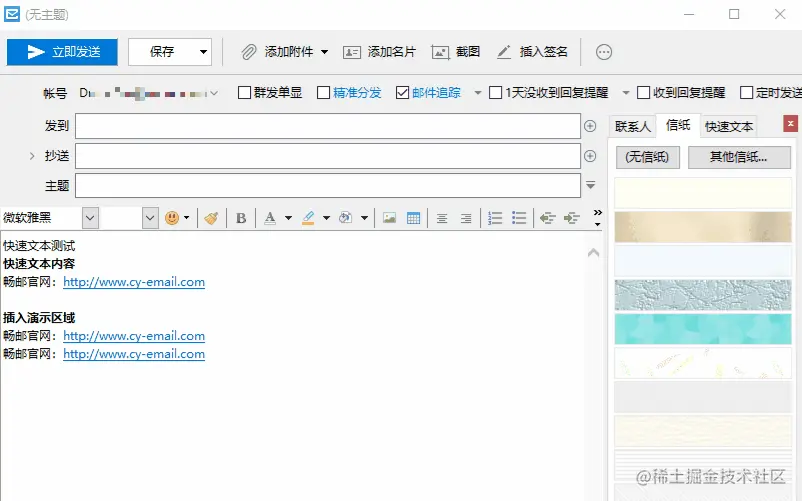Viewport: 802px width, 501px height.
Task: Open the last cy-email link in the message body
Action: [134, 354]
